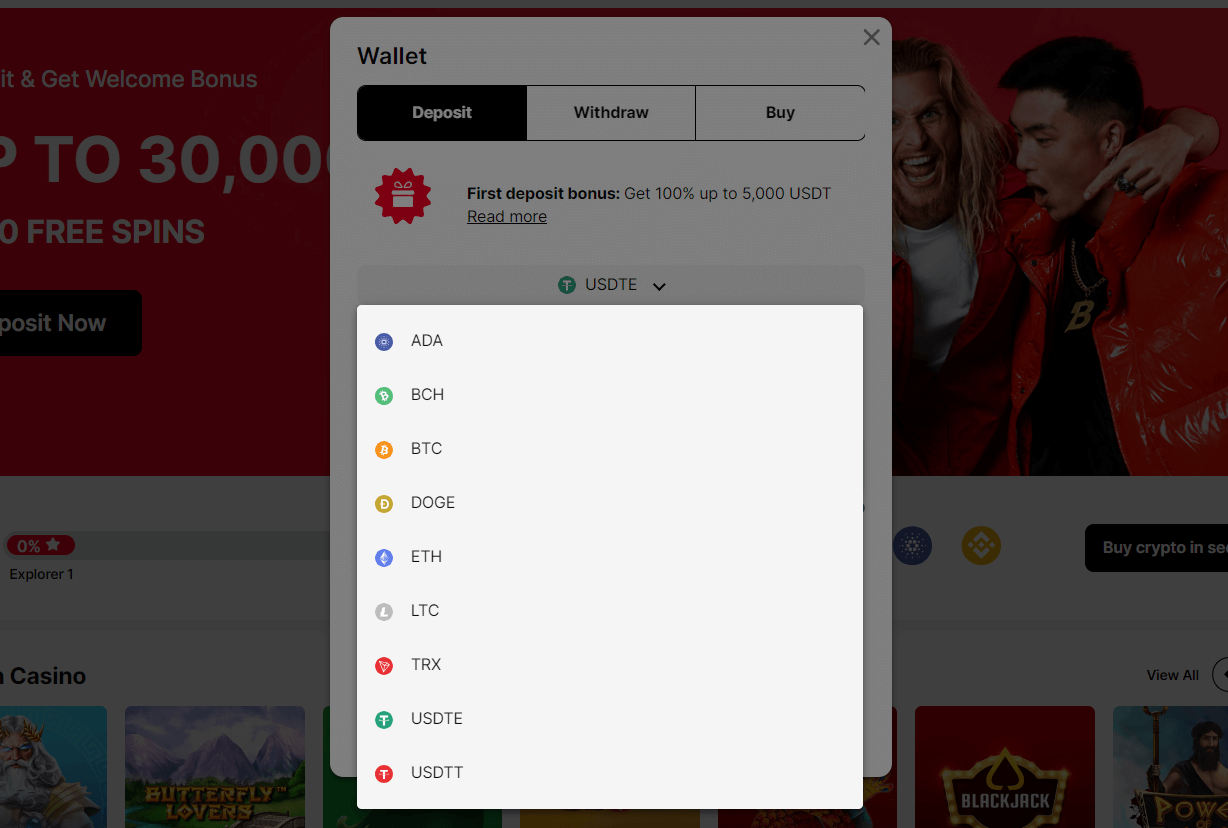Choose the BCH green coin icon
The width and height of the screenshot is (1228, 828).
(384, 396)
